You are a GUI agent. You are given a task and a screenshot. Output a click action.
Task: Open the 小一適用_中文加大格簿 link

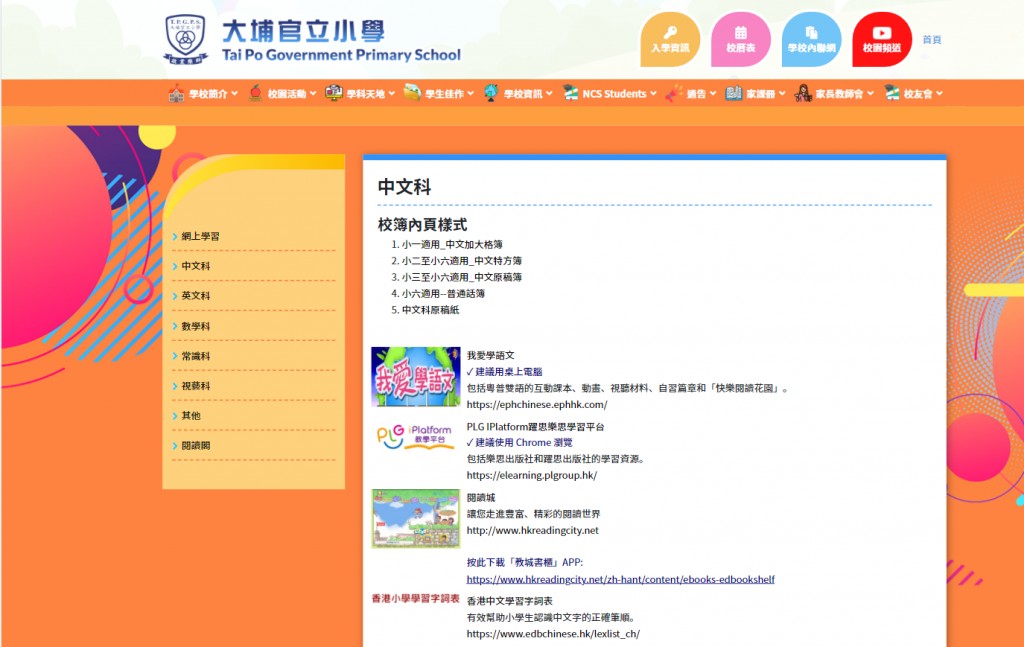pyautogui.click(x=452, y=244)
